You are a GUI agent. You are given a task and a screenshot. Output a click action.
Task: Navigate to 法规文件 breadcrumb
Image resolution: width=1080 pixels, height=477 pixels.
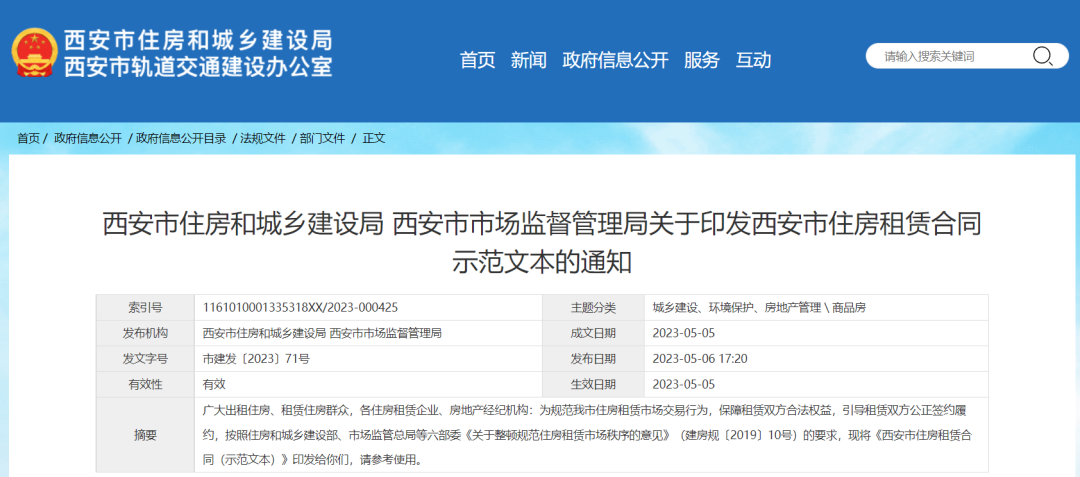pyautogui.click(x=263, y=138)
